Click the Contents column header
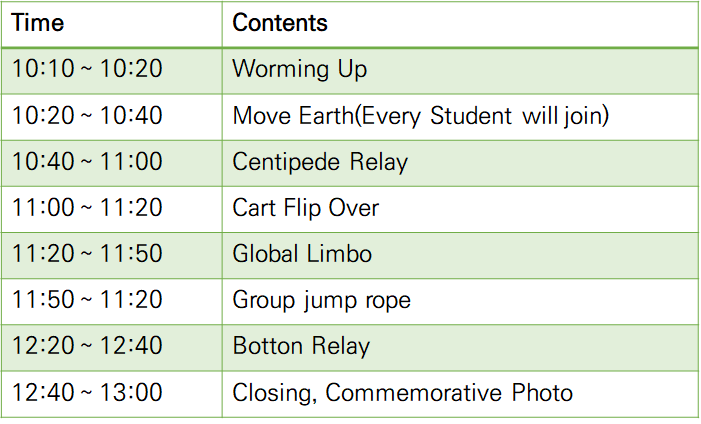701x424 pixels. (x=280, y=23)
